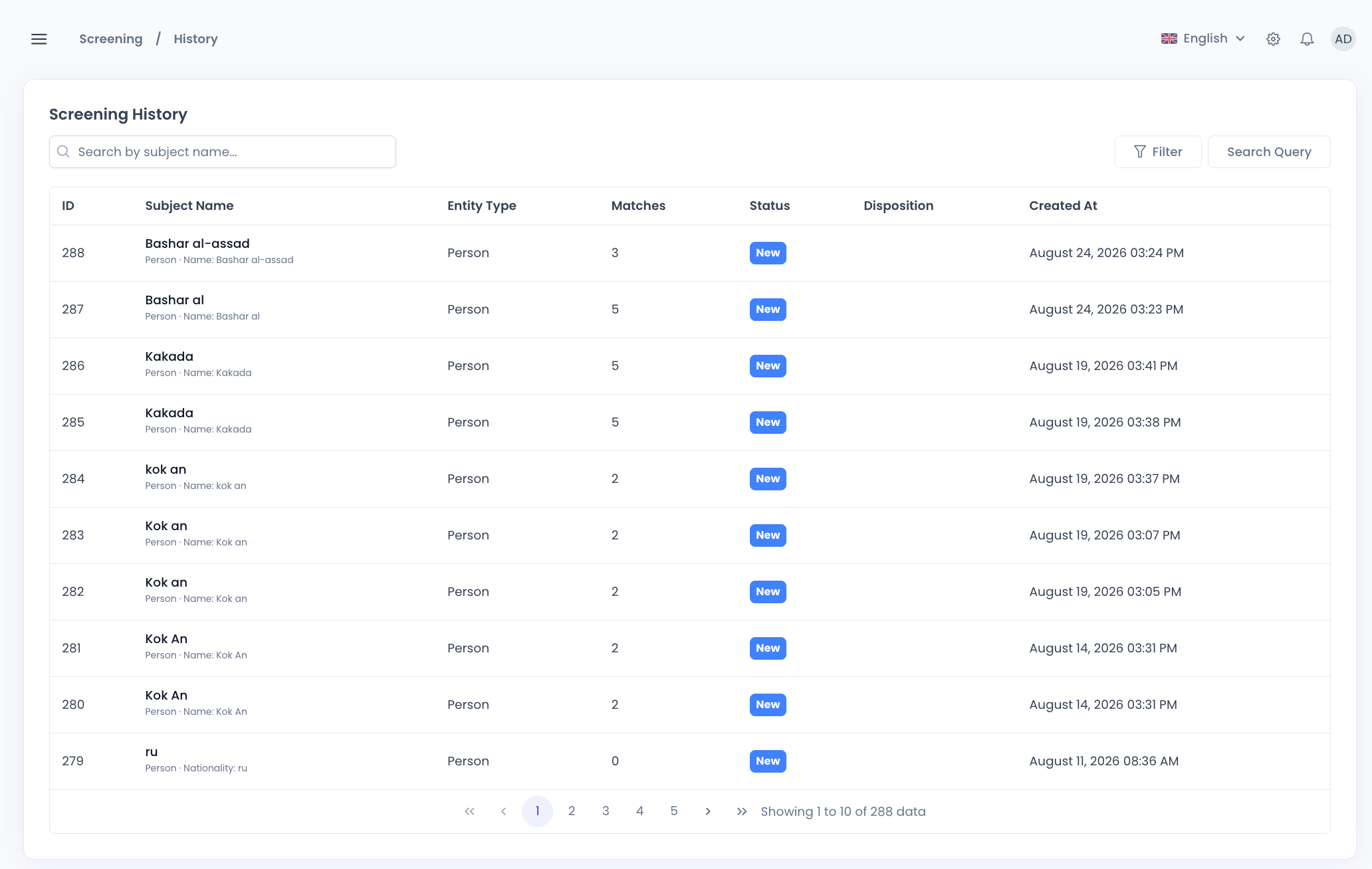Click New badge in row 281
This screenshot has height=869, width=1372.
click(x=768, y=648)
